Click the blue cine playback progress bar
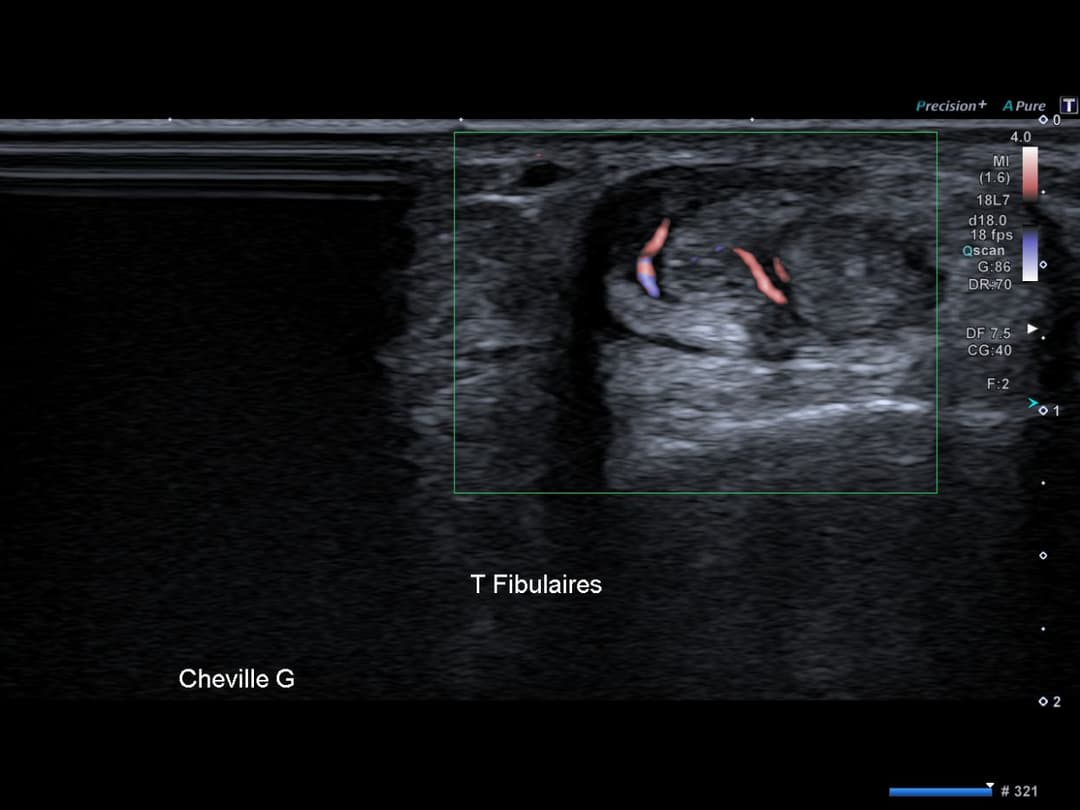Screen dimensions: 1080x810 pyautogui.click(x=941, y=791)
